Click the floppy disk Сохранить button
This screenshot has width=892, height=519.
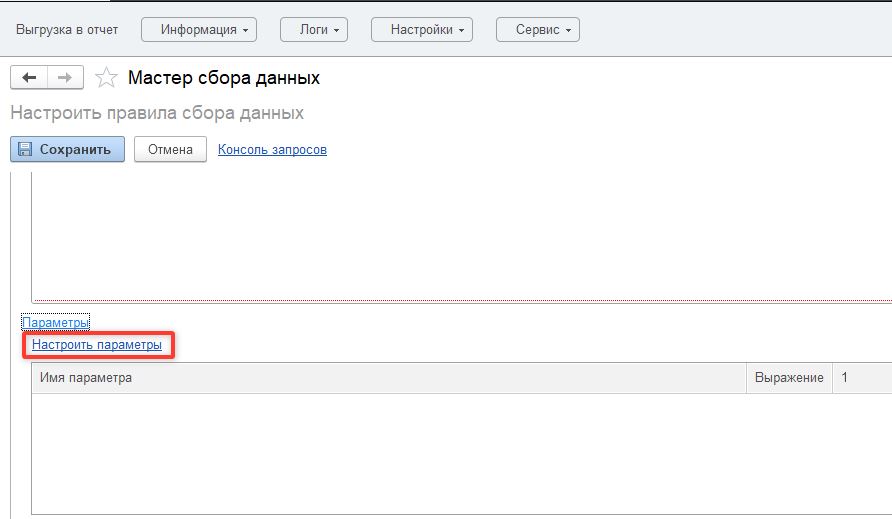click(x=67, y=149)
